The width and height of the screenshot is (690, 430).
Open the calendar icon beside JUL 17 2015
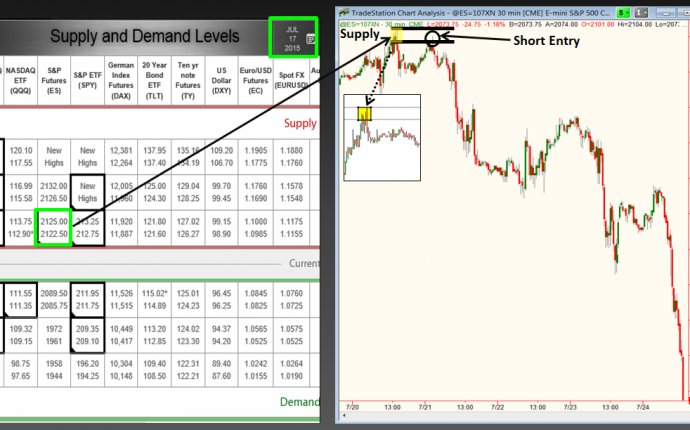310,39
